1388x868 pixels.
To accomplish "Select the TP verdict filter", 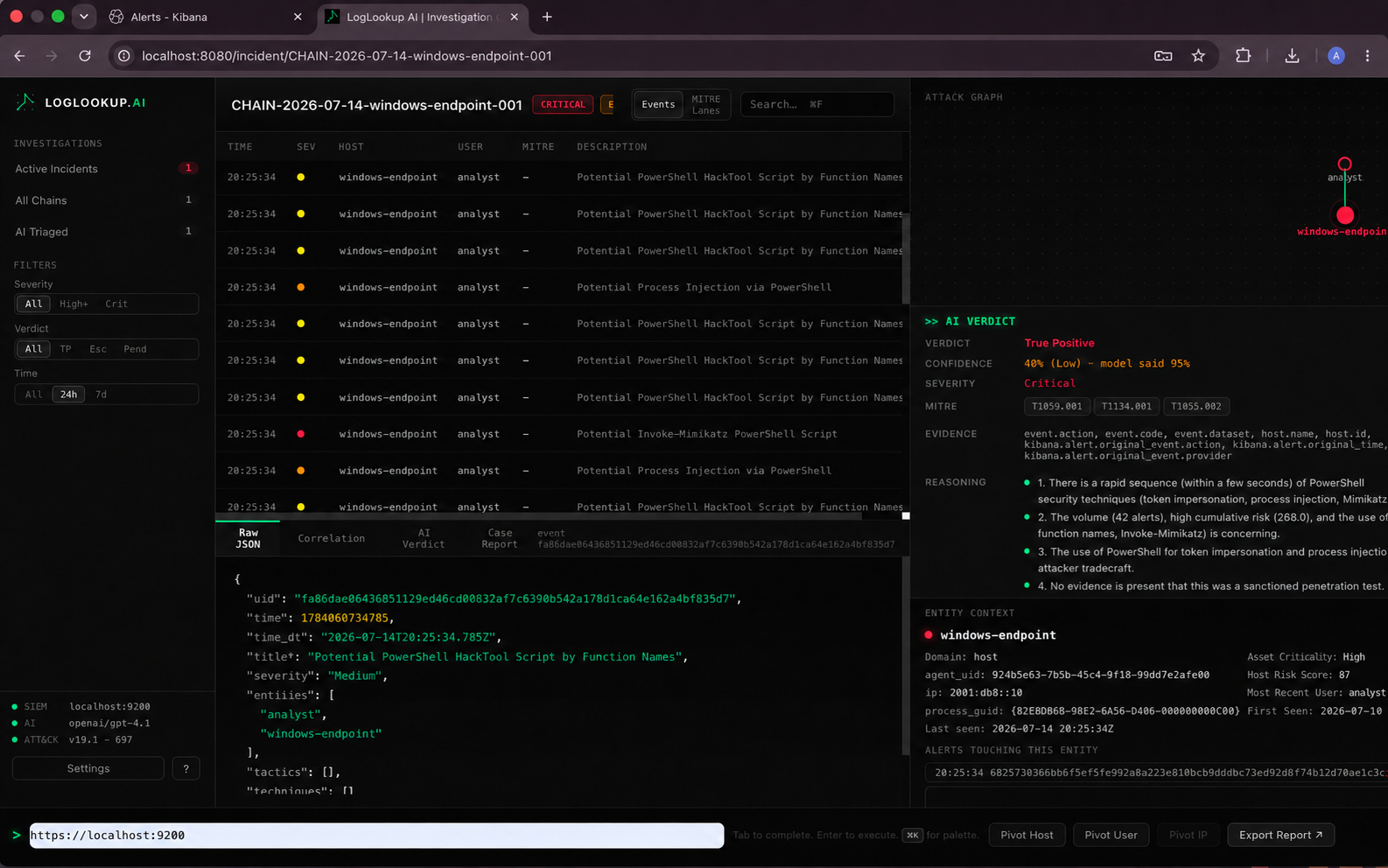I will tap(66, 349).
